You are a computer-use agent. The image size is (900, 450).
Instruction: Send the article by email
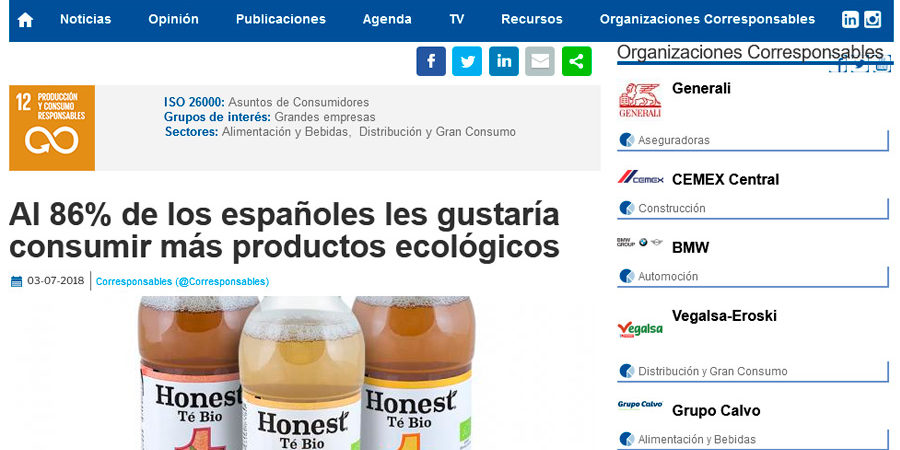[540, 61]
